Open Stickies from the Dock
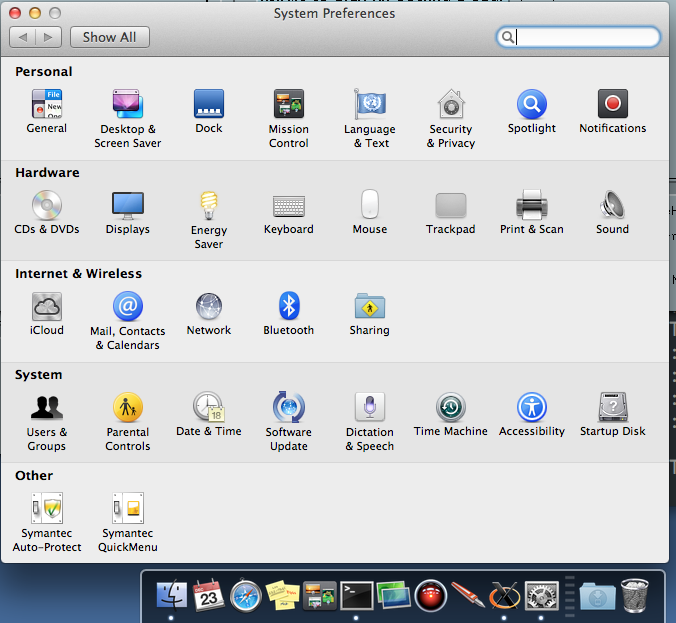Image resolution: width=676 pixels, height=623 pixels. pyautogui.click(x=282, y=595)
